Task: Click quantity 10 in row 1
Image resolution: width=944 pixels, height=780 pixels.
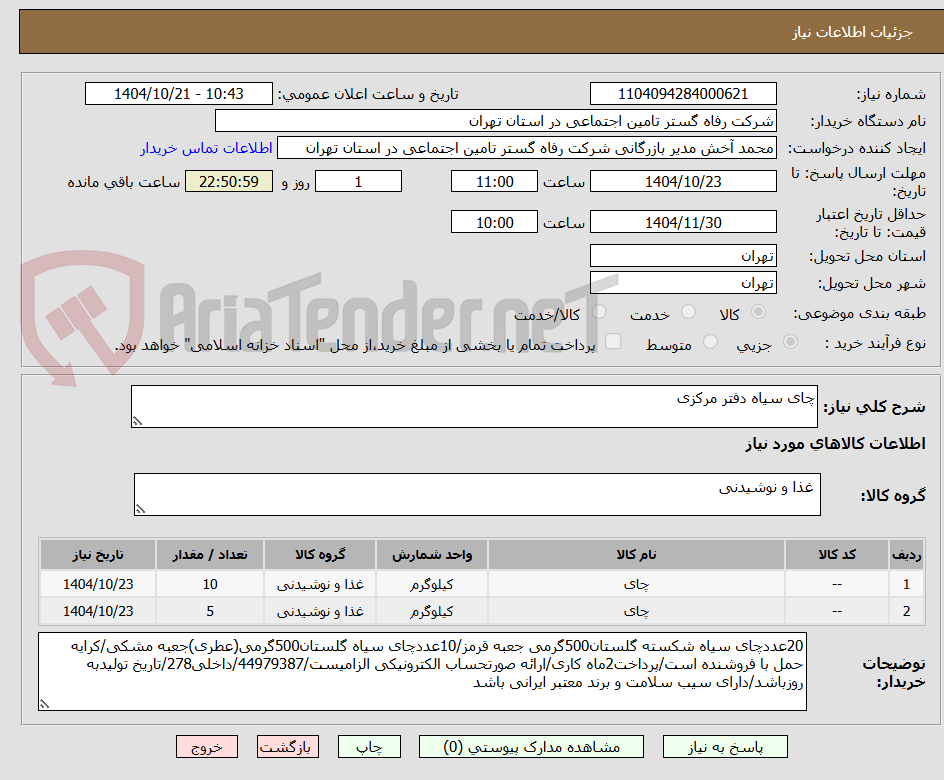Action: coord(210,584)
